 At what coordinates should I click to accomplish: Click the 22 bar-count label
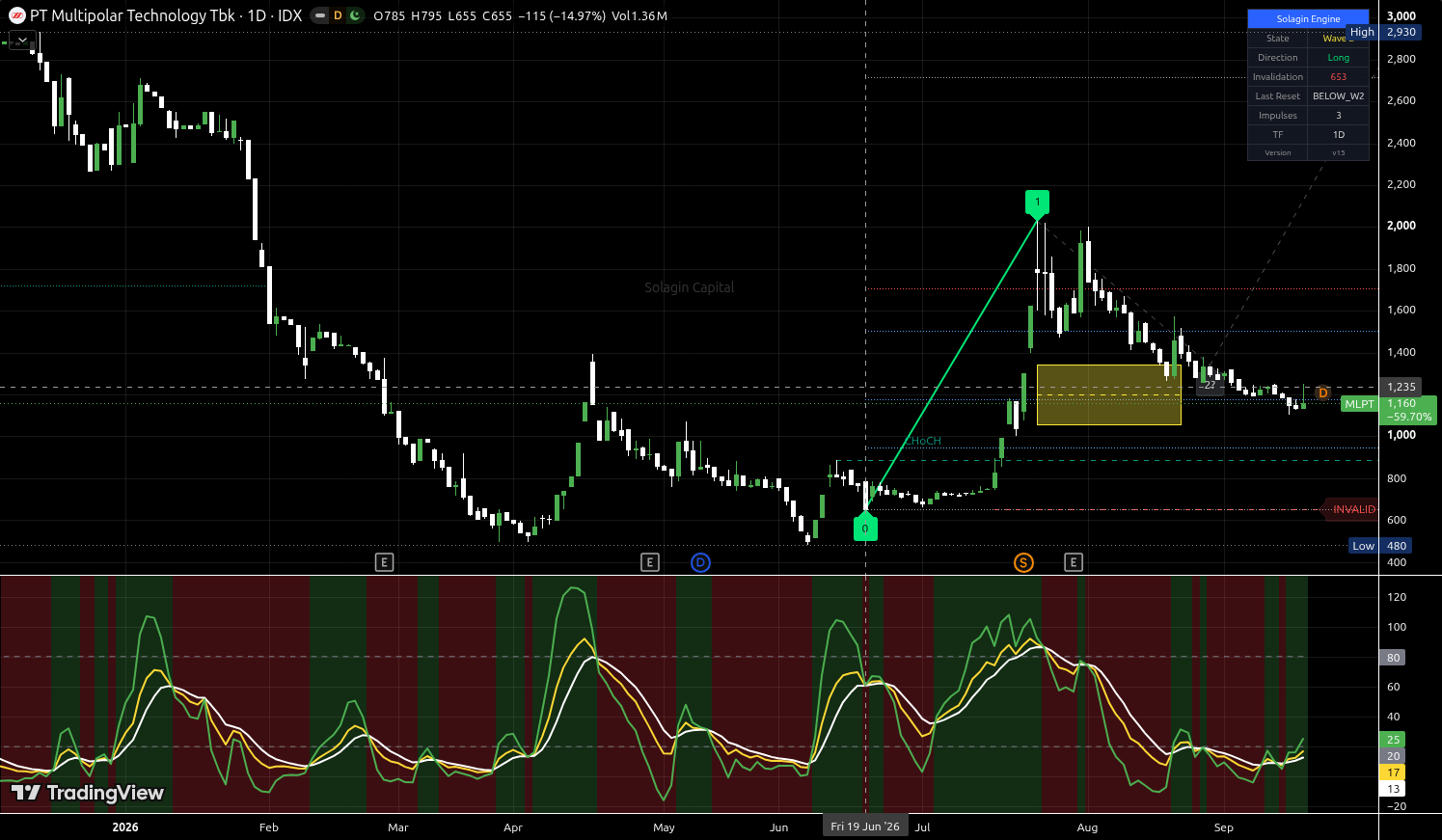(x=1210, y=385)
